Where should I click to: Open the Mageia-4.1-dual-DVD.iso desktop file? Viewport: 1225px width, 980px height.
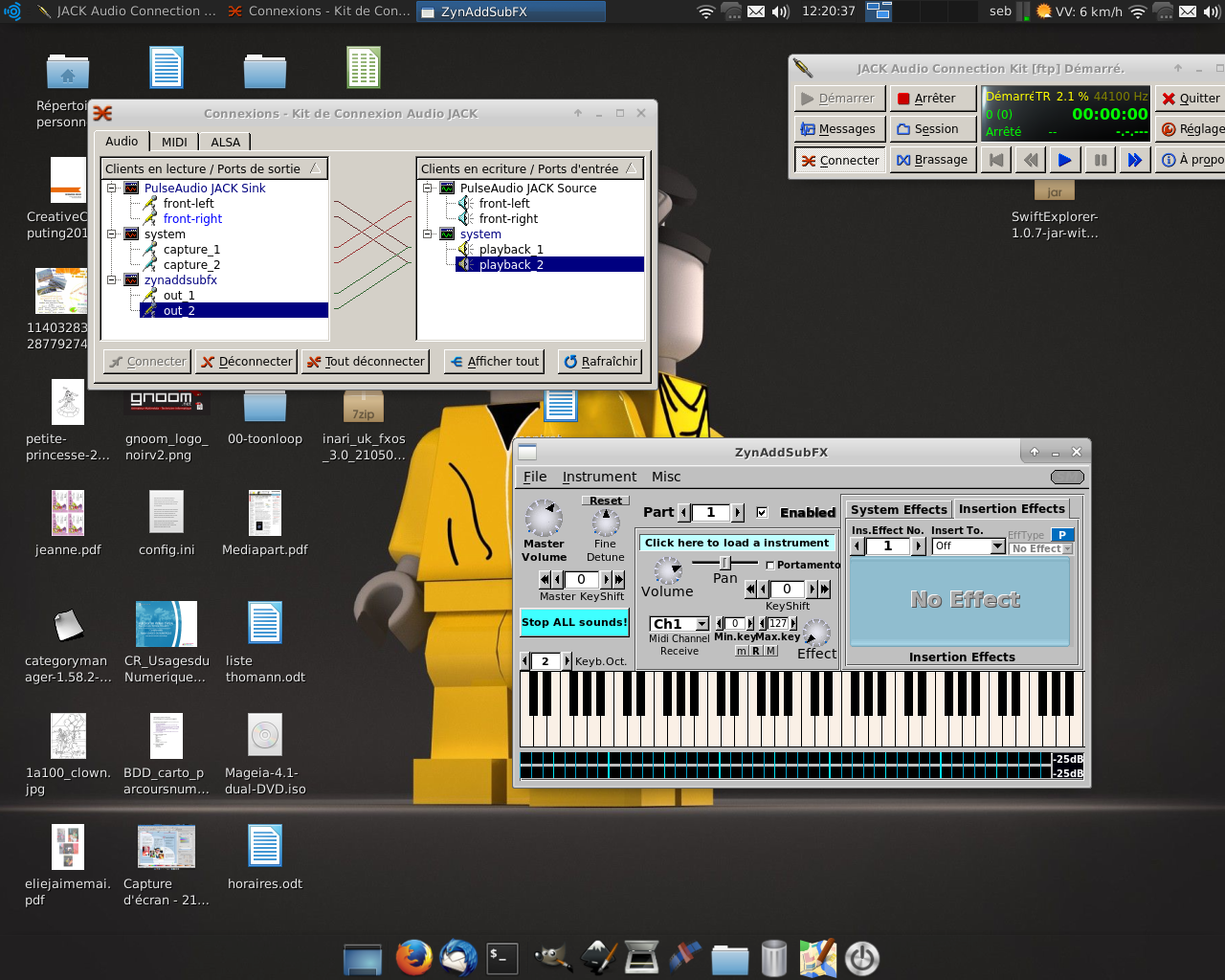265,736
